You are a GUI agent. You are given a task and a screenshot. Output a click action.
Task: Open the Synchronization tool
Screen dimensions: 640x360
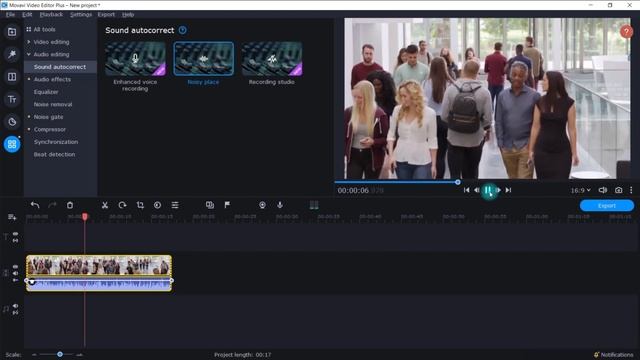pyautogui.click(x=56, y=142)
